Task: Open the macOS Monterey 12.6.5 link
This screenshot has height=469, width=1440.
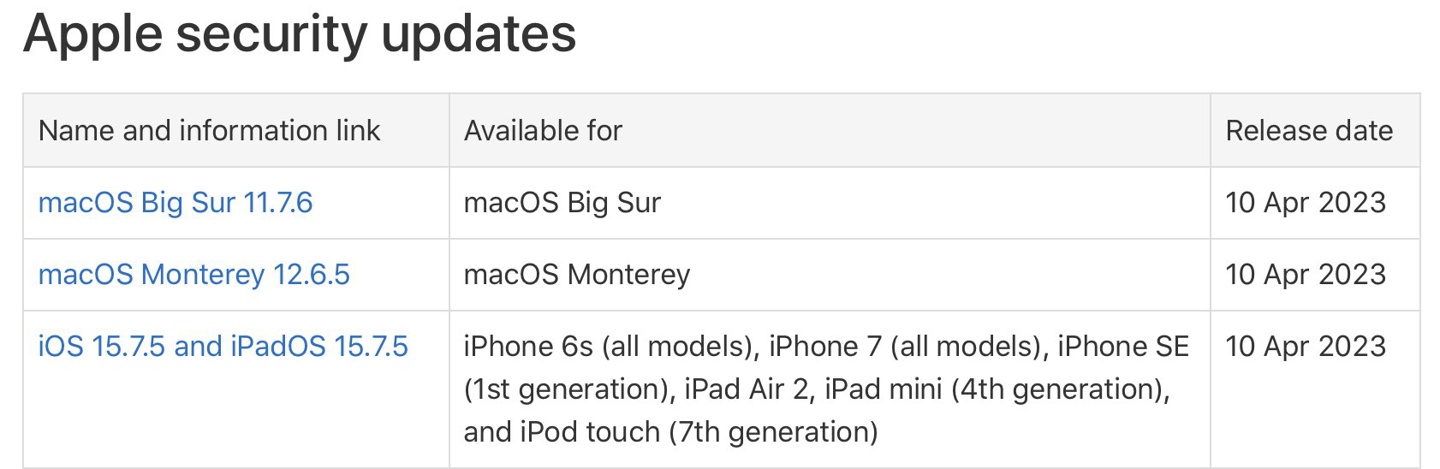Action: 194,274
